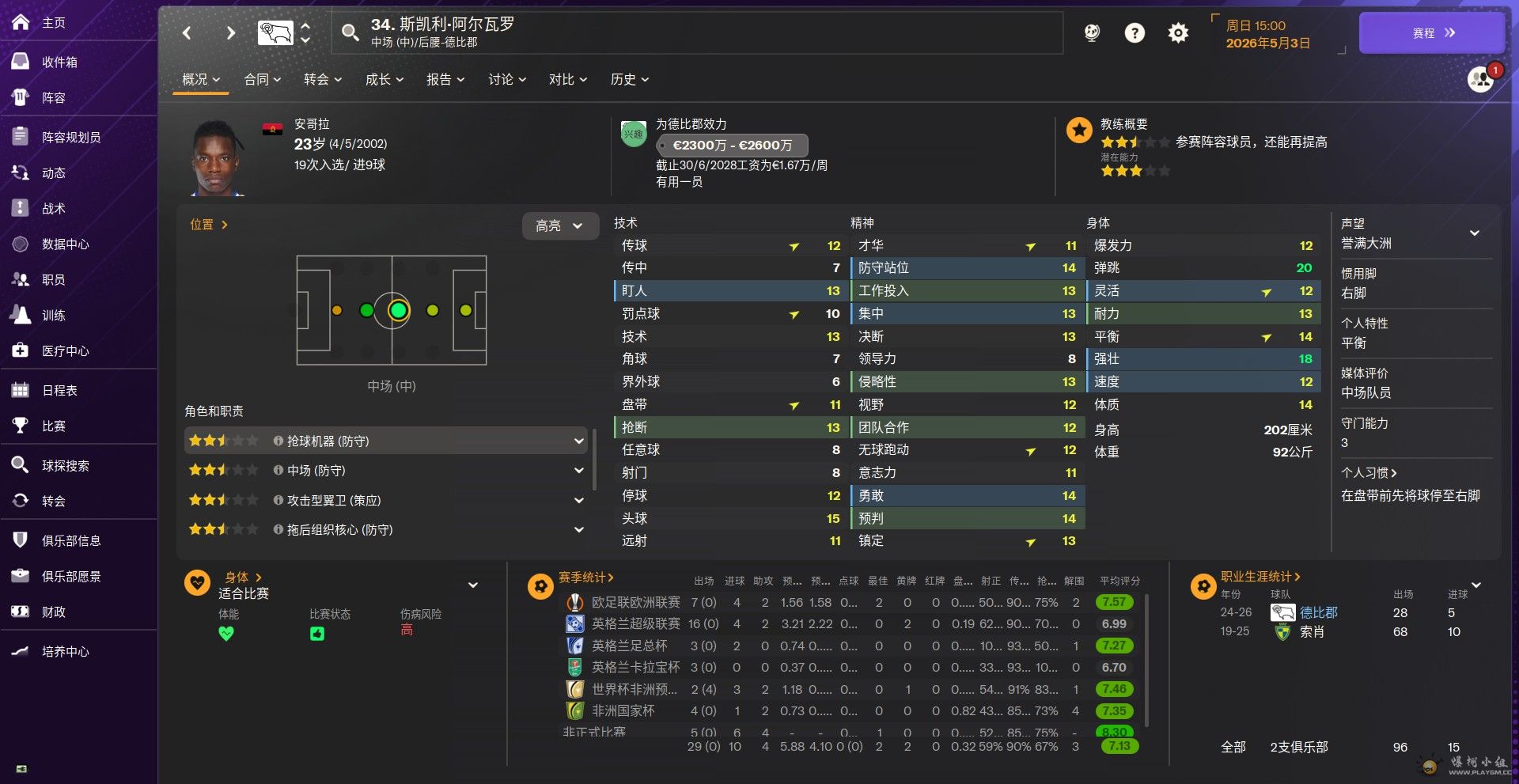This screenshot has width=1519, height=784.
Task: Open the 转会 transfer menu in top tabs
Action: point(323,79)
